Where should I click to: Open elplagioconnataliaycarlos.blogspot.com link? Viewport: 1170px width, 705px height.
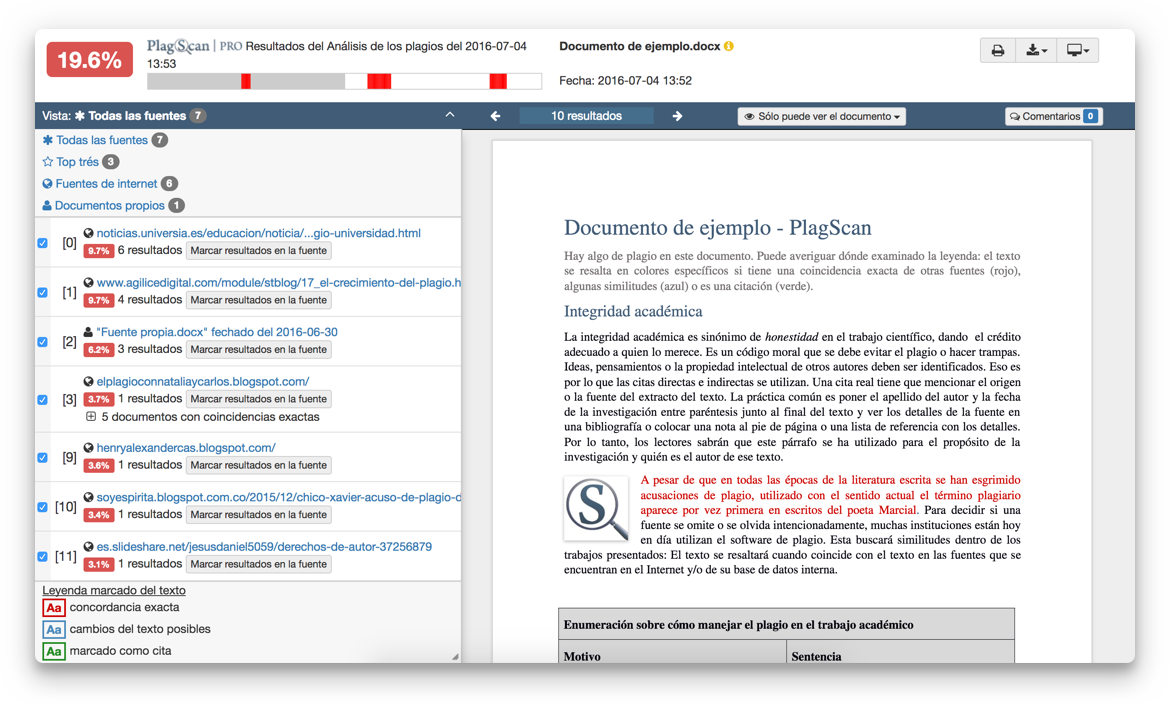pyautogui.click(x=202, y=381)
